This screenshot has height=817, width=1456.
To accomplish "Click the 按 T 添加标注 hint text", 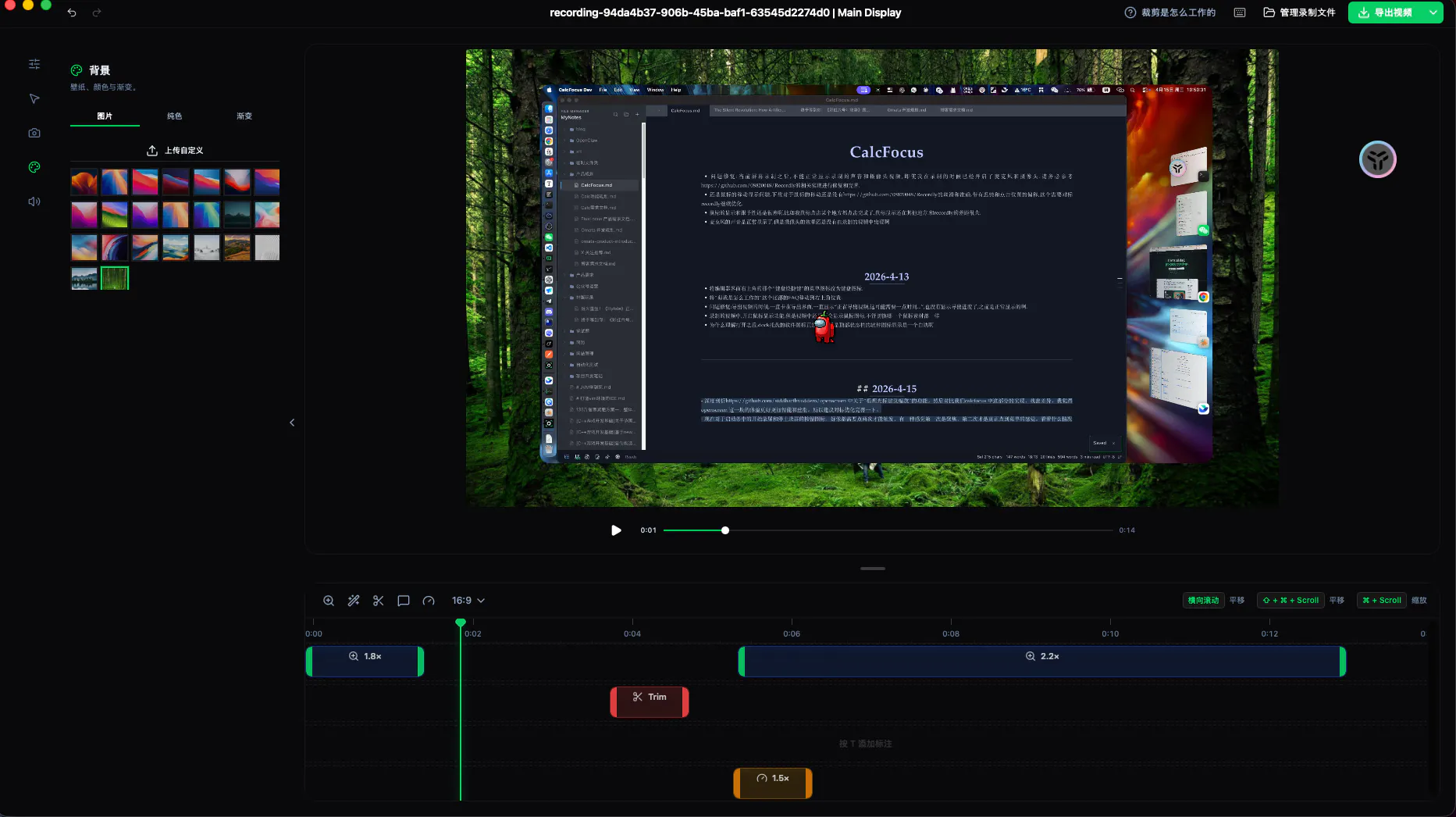I will click(865, 744).
